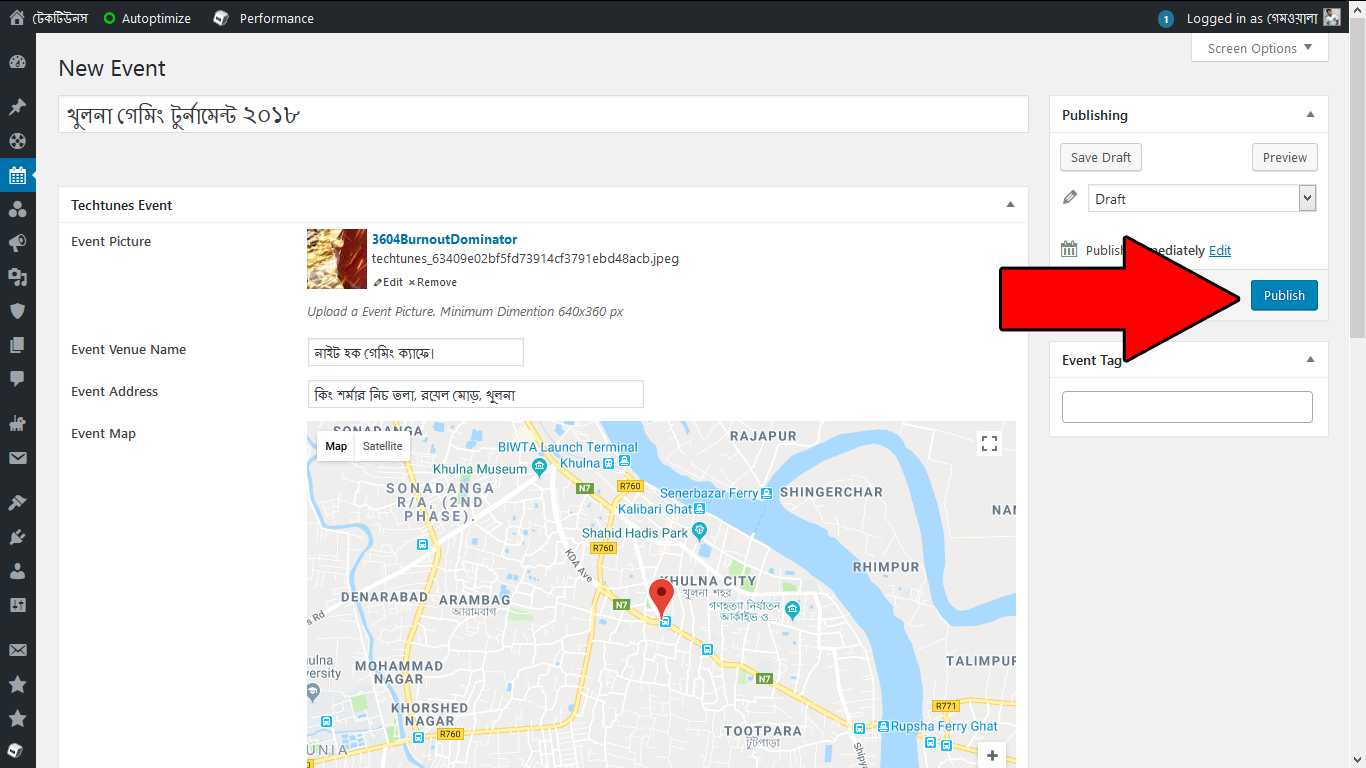Click the Event Tag input box
This screenshot has width=1366, height=768.
click(1187, 406)
